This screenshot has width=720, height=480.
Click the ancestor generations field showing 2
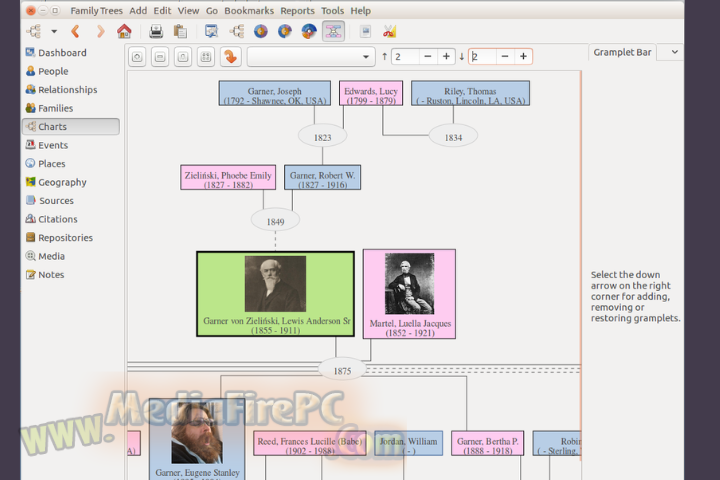[x=405, y=56]
